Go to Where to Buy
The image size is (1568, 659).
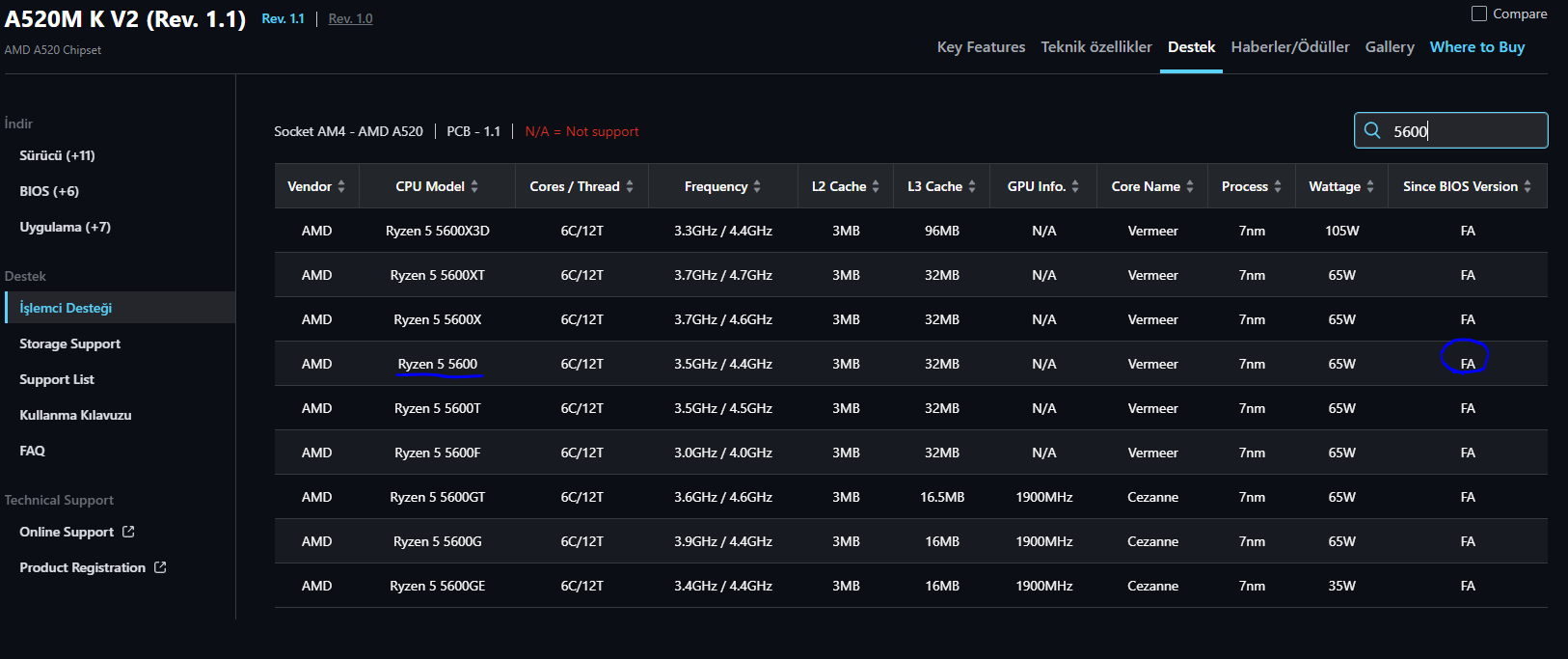1477,46
